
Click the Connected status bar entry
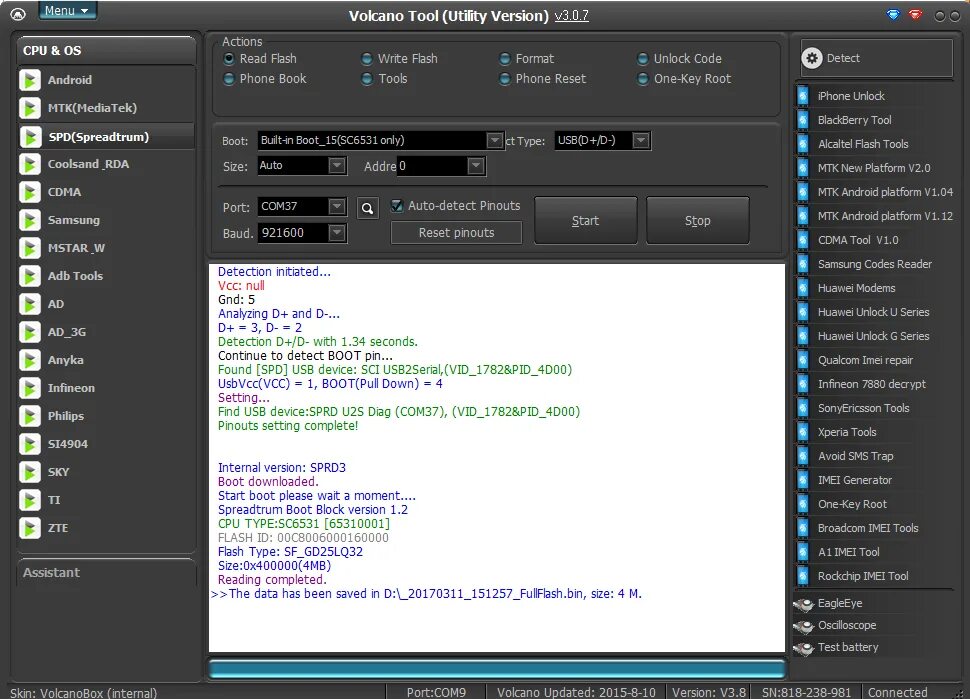click(897, 692)
